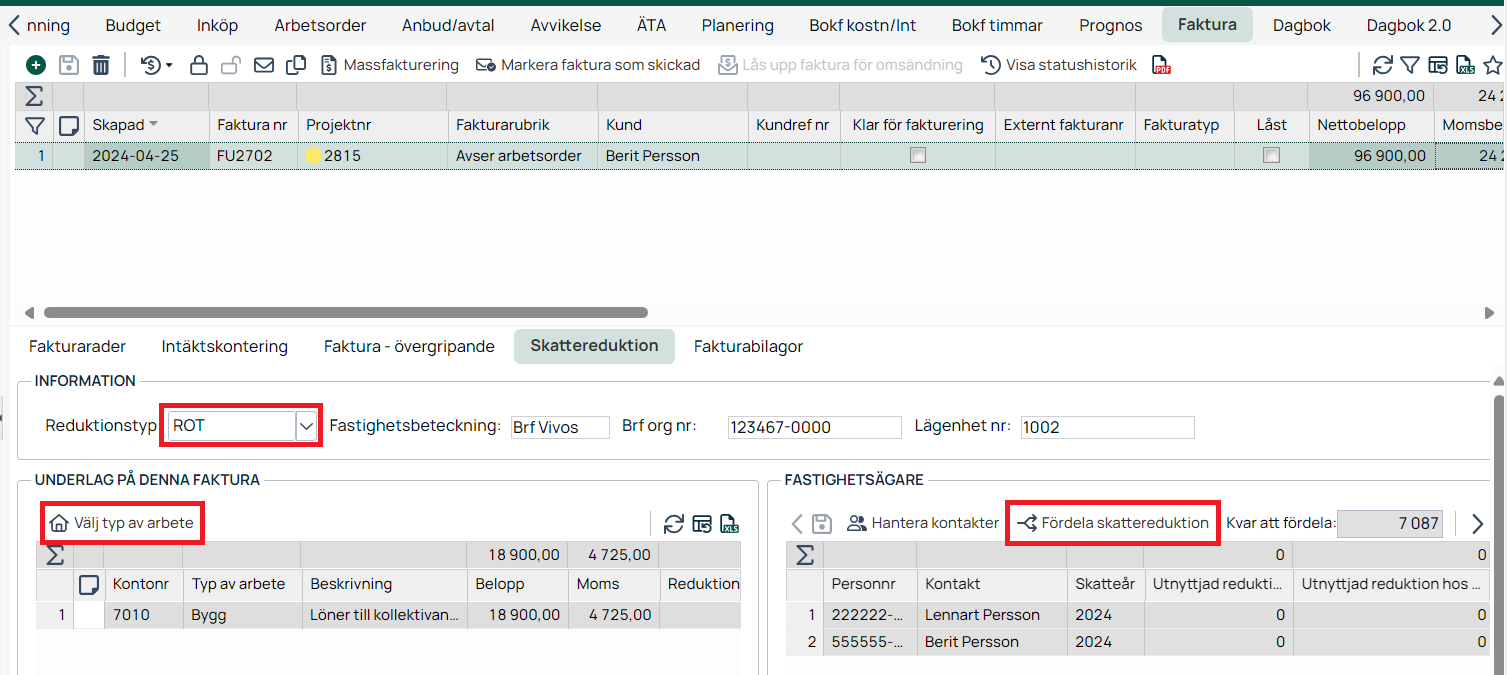Click the Kvar att fördela value 7 087
The height and width of the screenshot is (675, 1508).
coord(1390,523)
